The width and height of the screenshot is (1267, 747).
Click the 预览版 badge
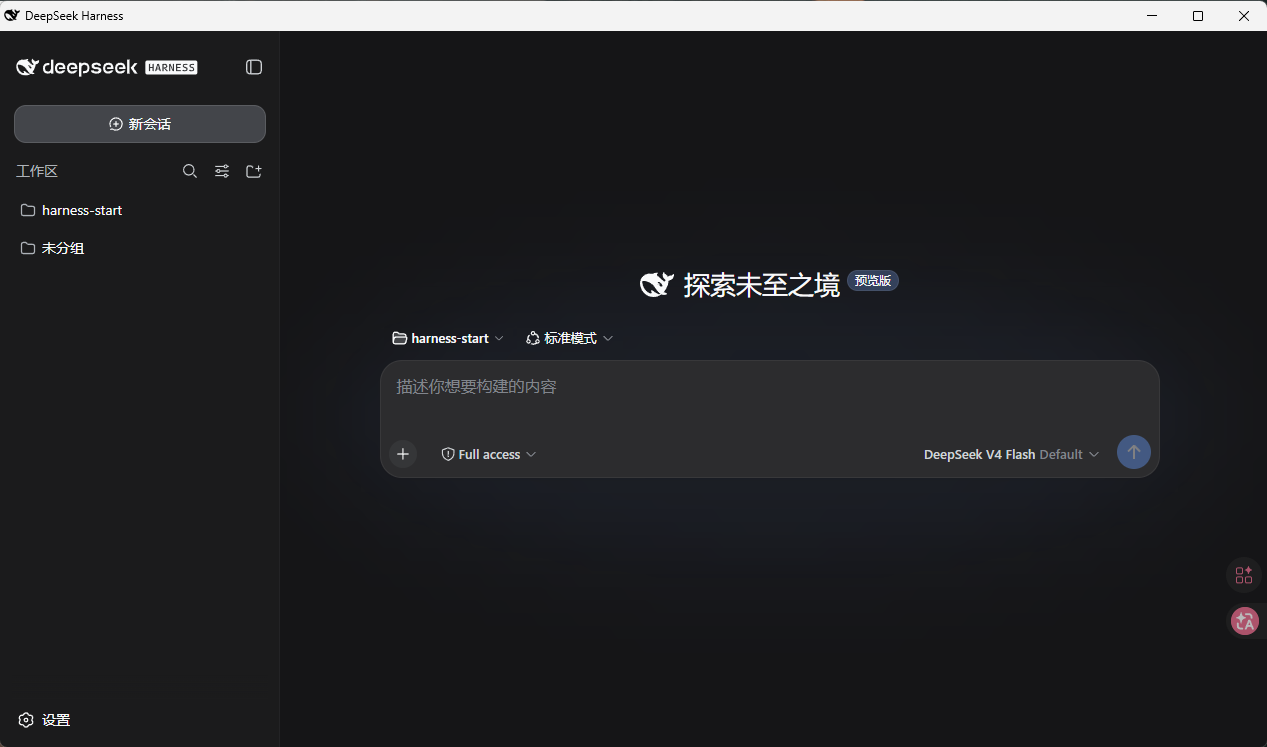pos(873,281)
